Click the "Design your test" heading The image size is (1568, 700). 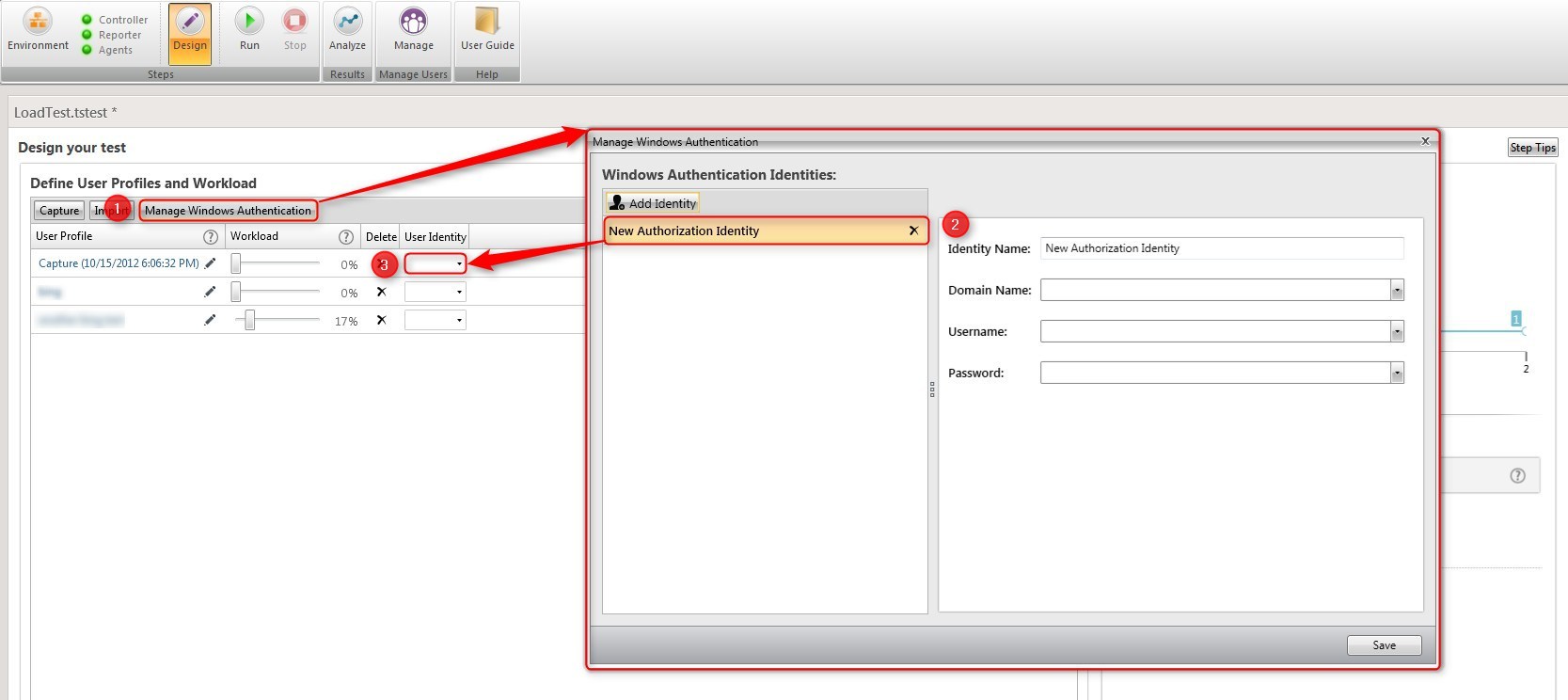[x=71, y=148]
